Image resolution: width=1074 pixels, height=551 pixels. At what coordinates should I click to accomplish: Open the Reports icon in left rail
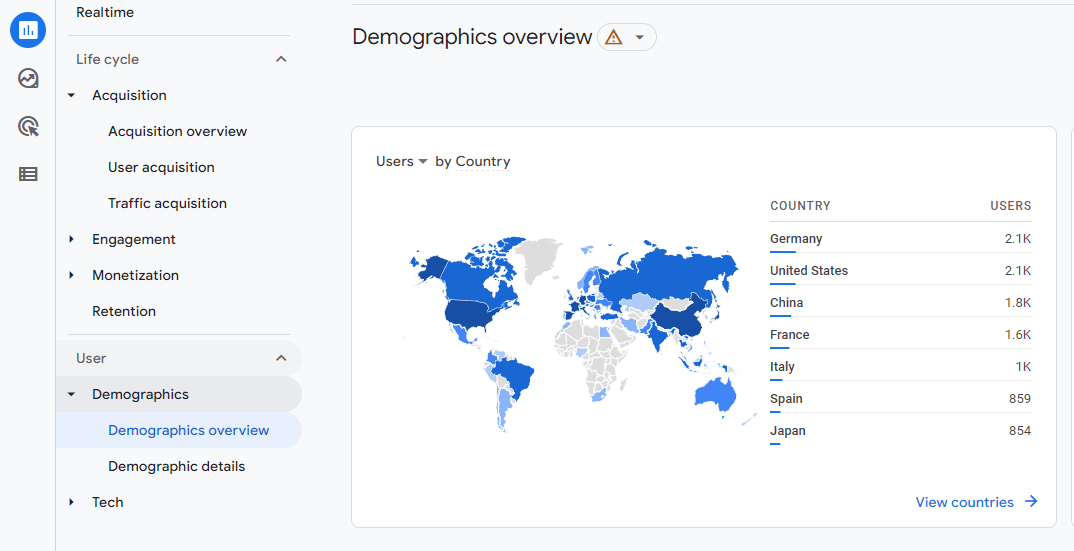coord(28,30)
